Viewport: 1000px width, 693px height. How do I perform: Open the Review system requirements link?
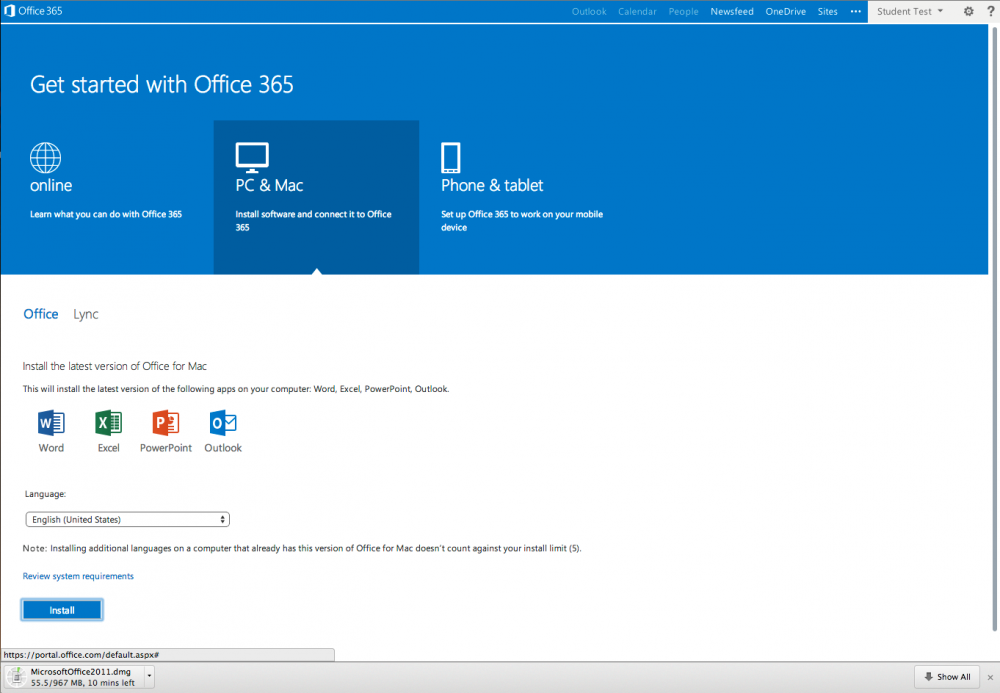tap(78, 576)
